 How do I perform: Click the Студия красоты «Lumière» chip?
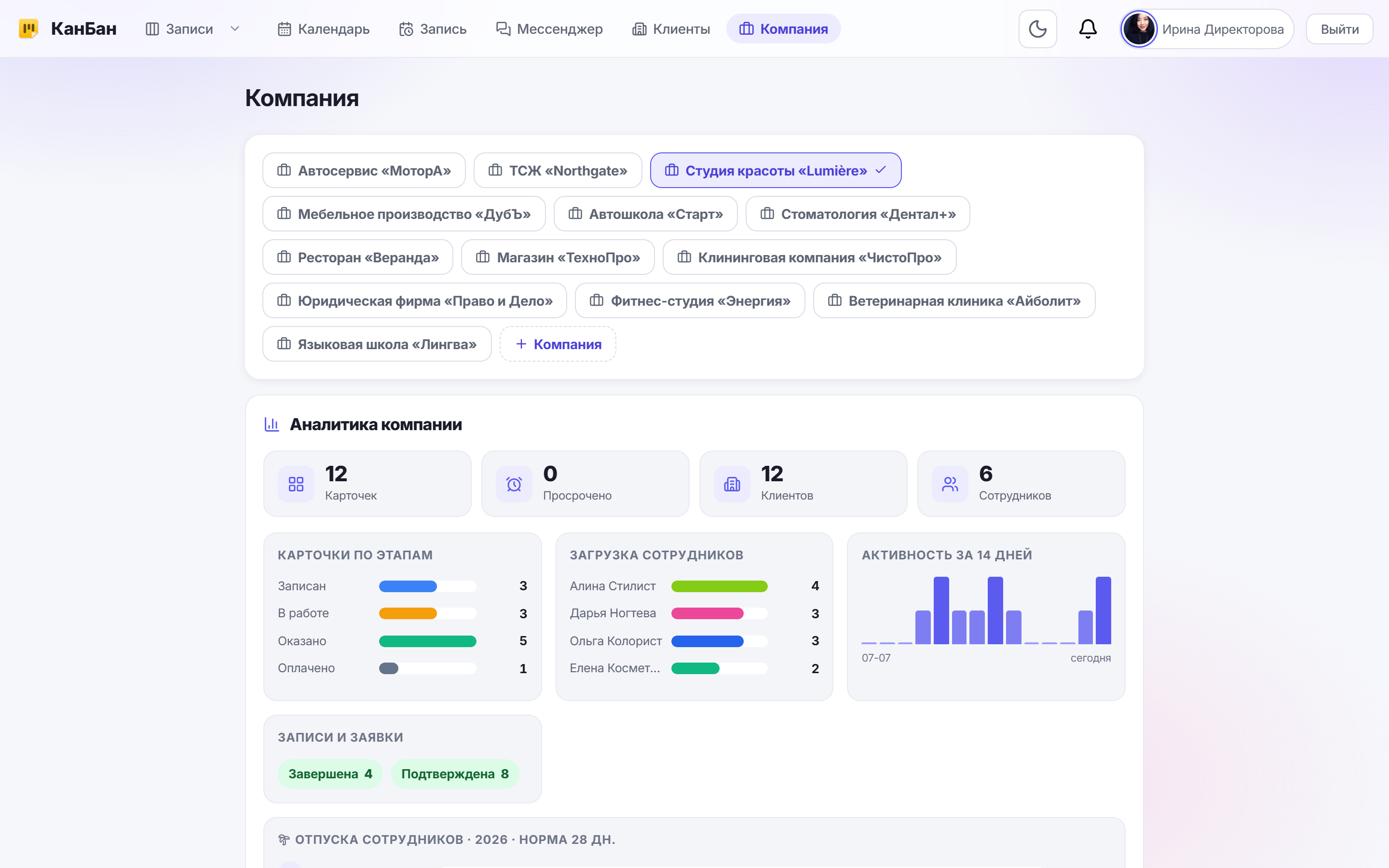coord(776,171)
